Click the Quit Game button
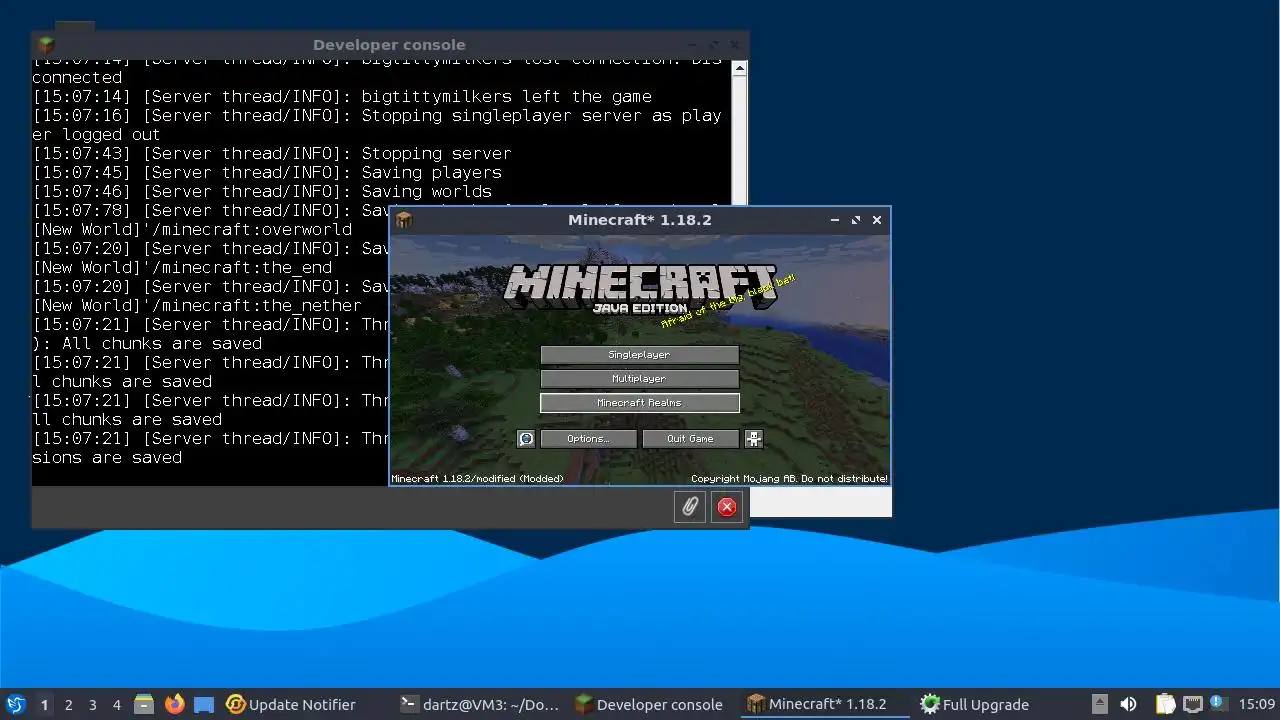This screenshot has width=1280, height=720. point(691,439)
